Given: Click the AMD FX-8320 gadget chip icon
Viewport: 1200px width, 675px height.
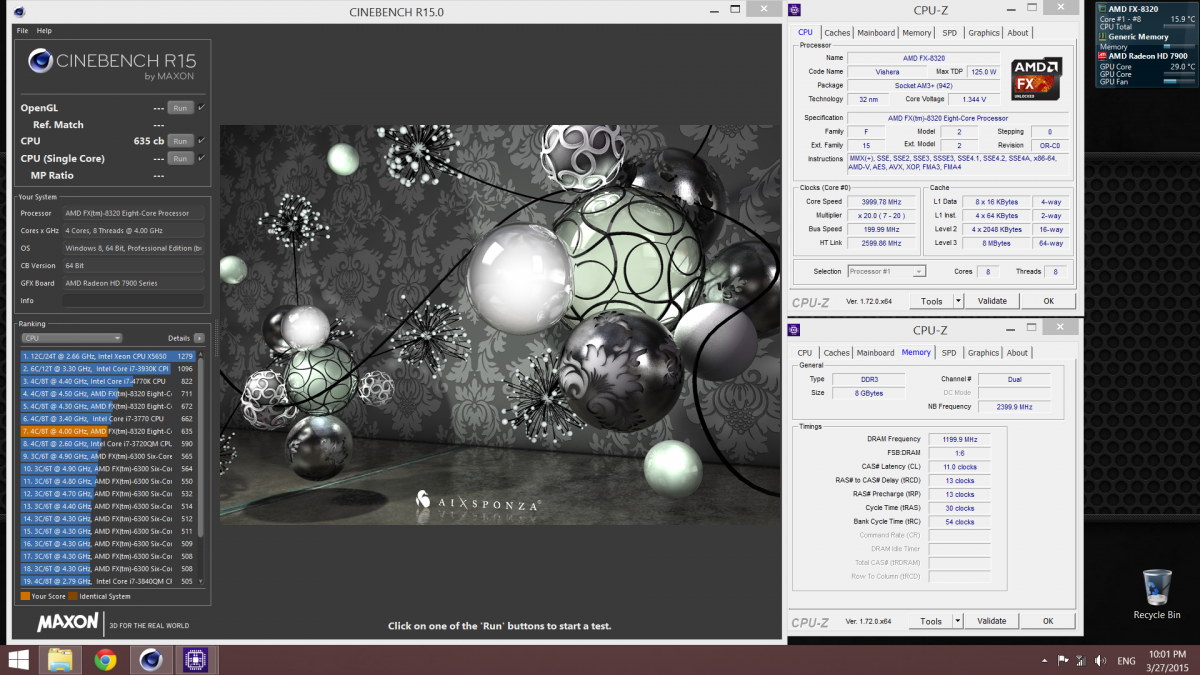Looking at the screenshot, I should click(x=1103, y=8).
